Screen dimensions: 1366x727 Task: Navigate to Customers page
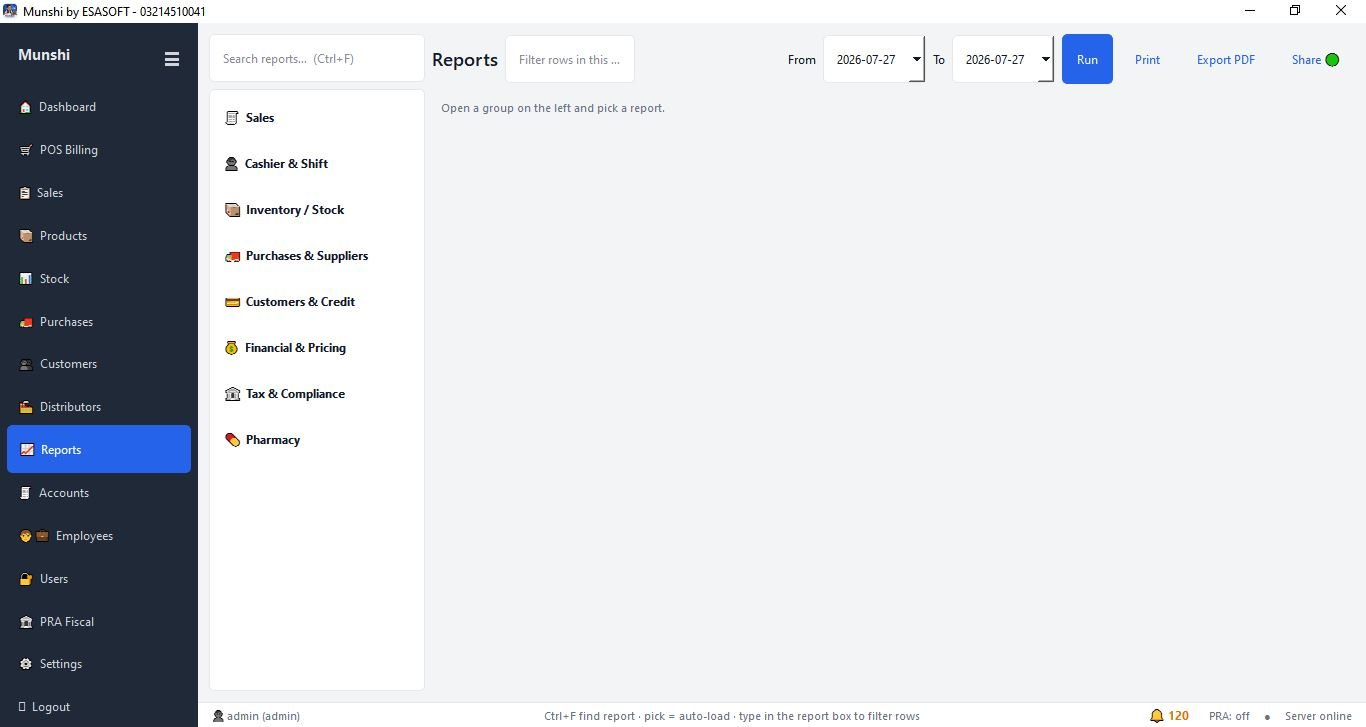[99, 364]
